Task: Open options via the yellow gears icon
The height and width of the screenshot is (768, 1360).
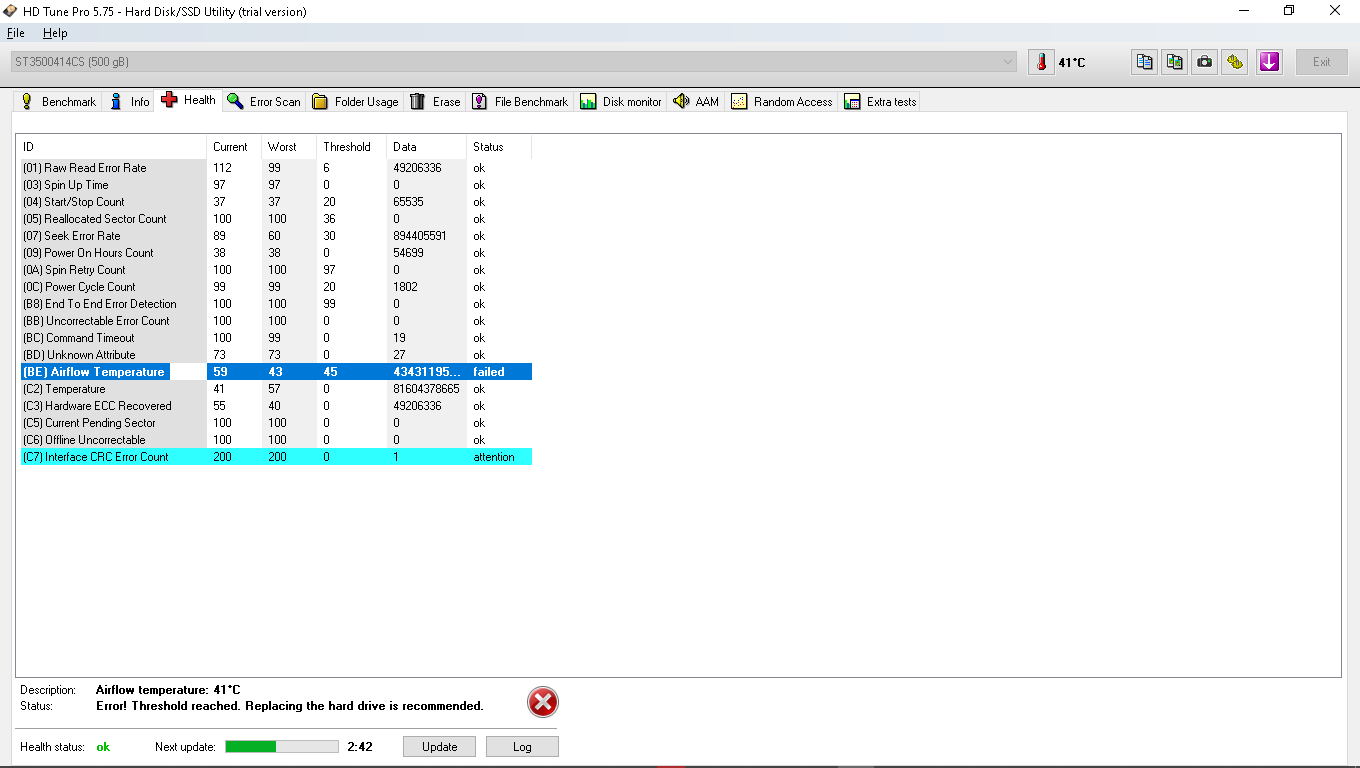Action: pyautogui.click(x=1235, y=62)
